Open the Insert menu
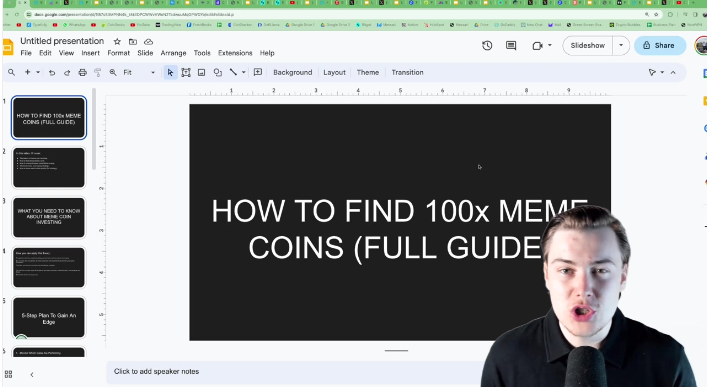Screen dimensions: 707x387 point(91,53)
